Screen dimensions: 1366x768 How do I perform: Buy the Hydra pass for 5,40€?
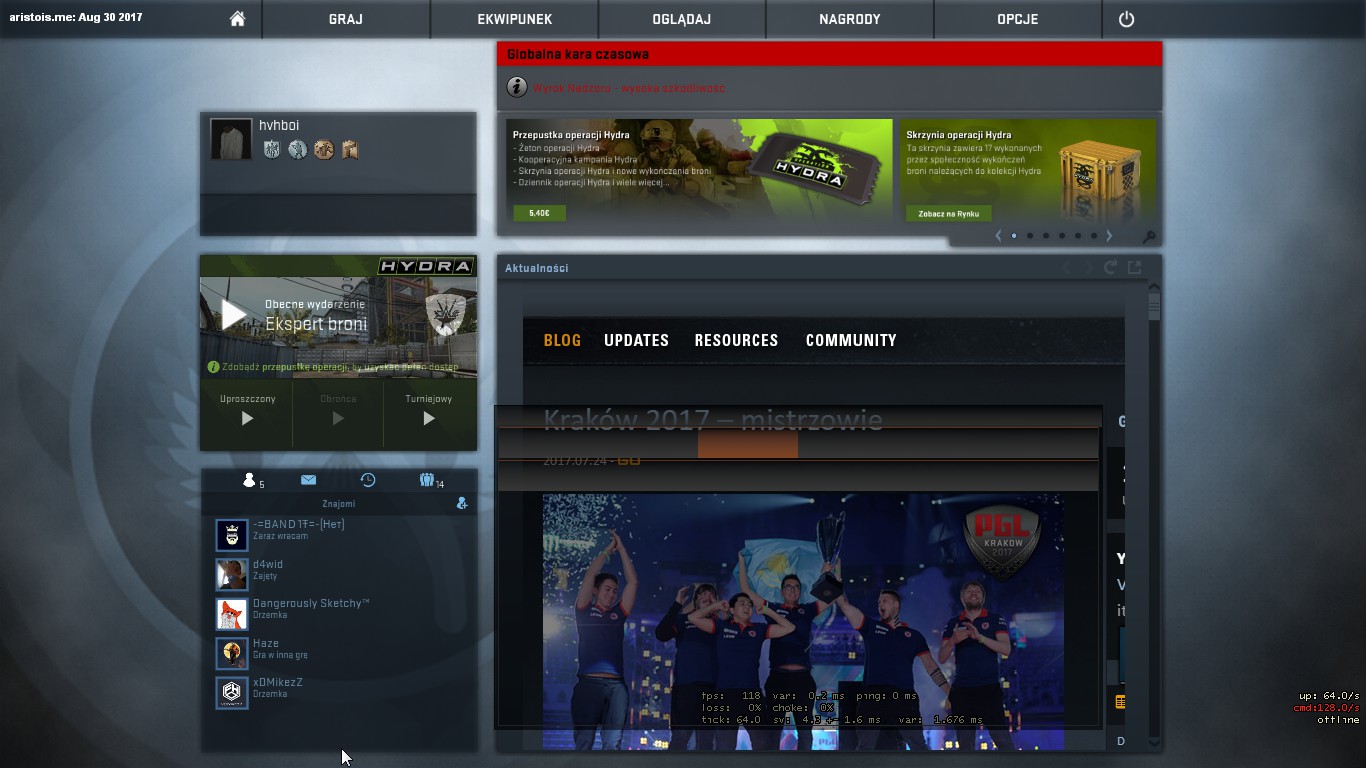click(539, 213)
